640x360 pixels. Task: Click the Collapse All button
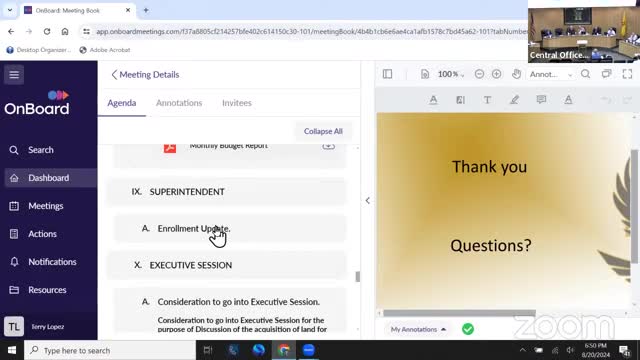click(323, 131)
